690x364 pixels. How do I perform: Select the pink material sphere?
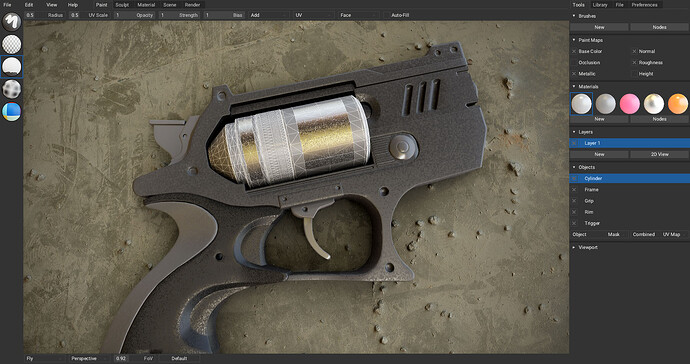tap(630, 104)
